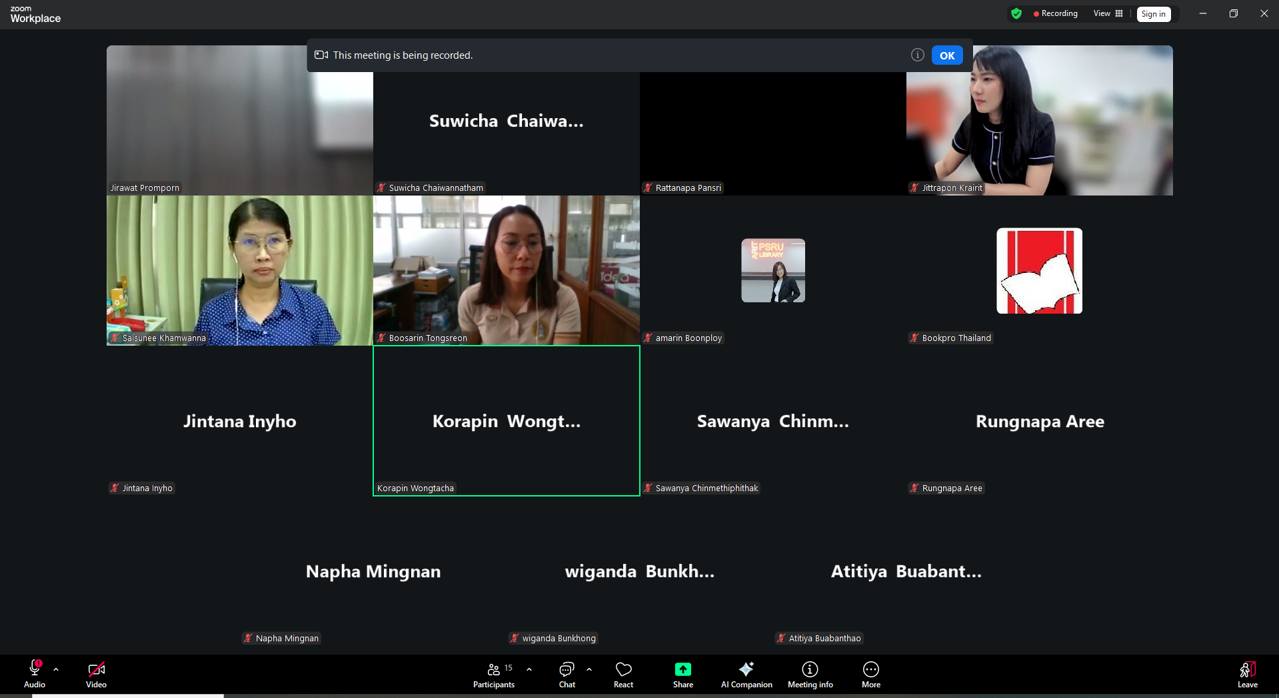Click the green encryption shield icon
The image size is (1279, 698).
(x=1016, y=14)
